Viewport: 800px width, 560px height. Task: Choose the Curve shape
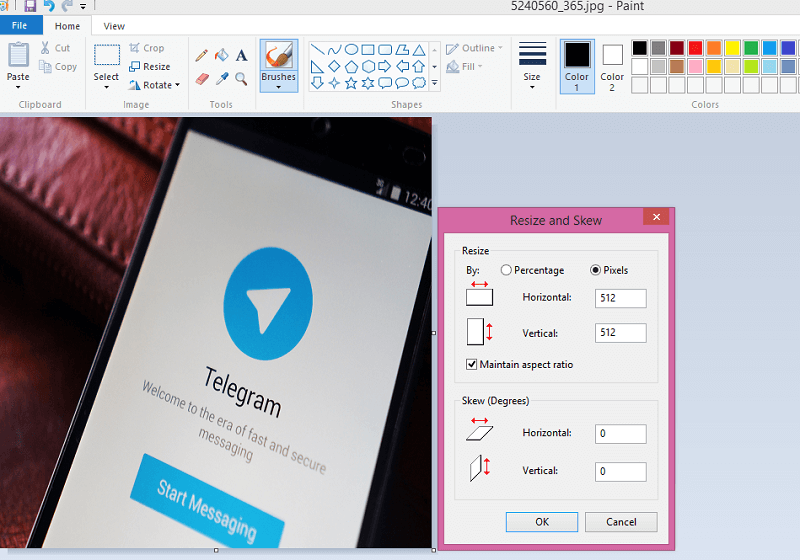tap(334, 49)
